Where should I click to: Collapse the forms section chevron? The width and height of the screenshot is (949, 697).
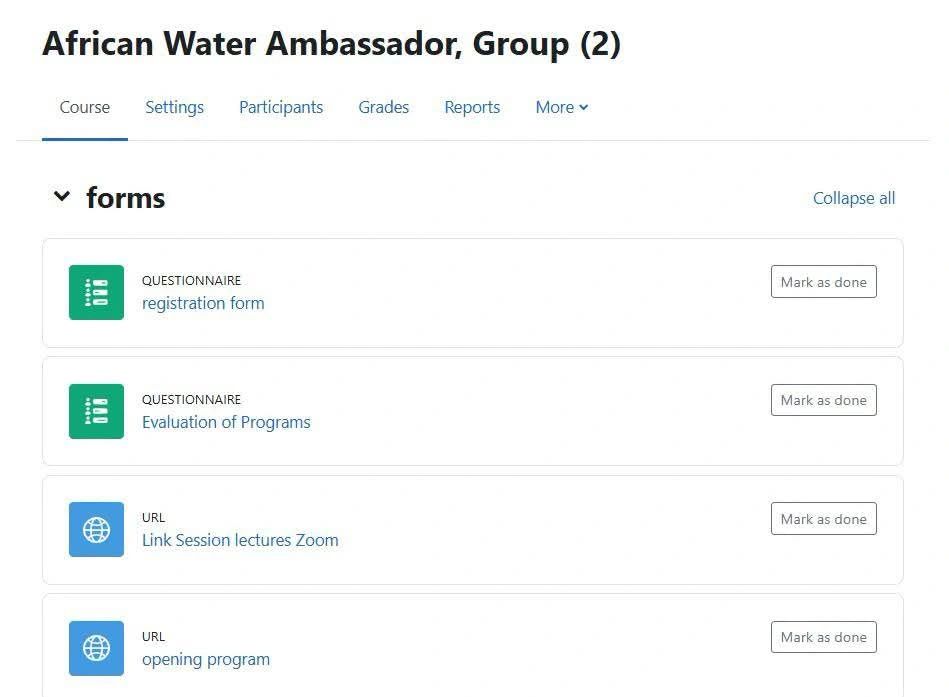[62, 196]
